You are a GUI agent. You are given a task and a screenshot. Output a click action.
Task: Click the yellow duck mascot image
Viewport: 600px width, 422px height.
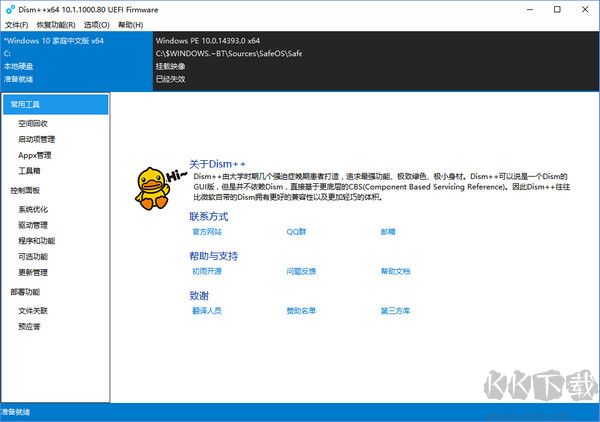click(x=153, y=187)
